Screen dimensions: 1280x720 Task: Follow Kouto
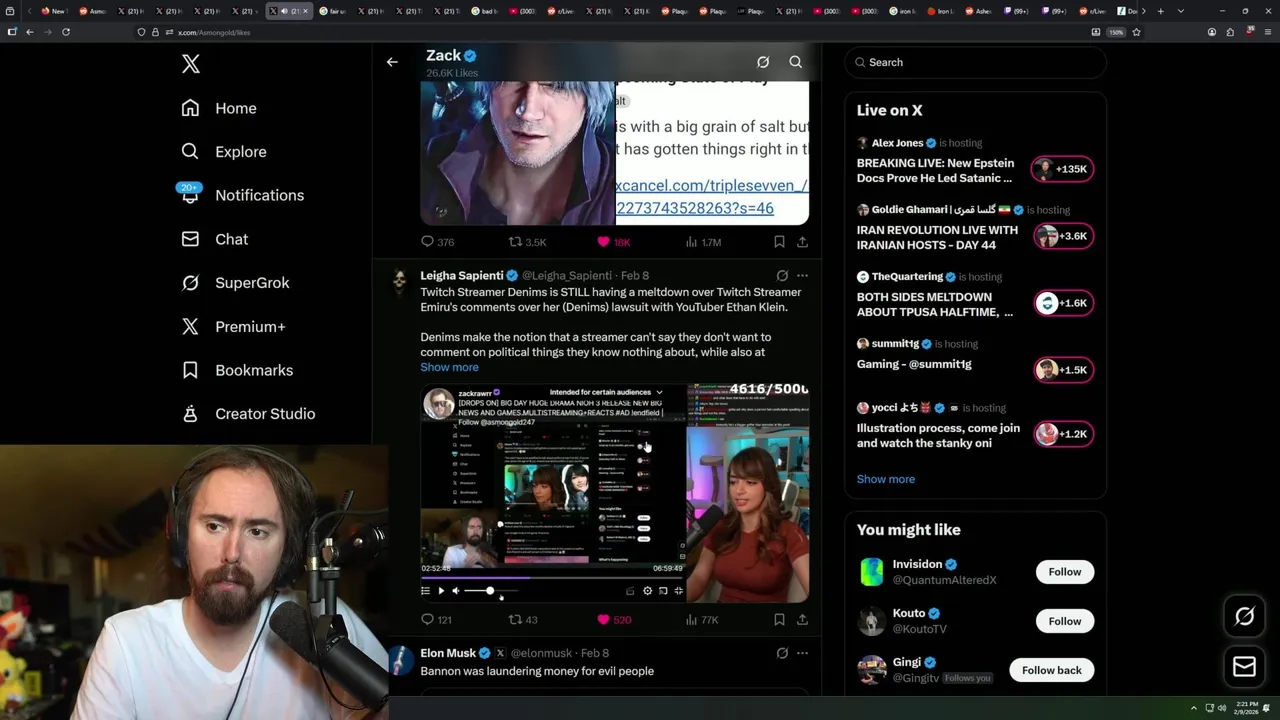click(x=1064, y=621)
